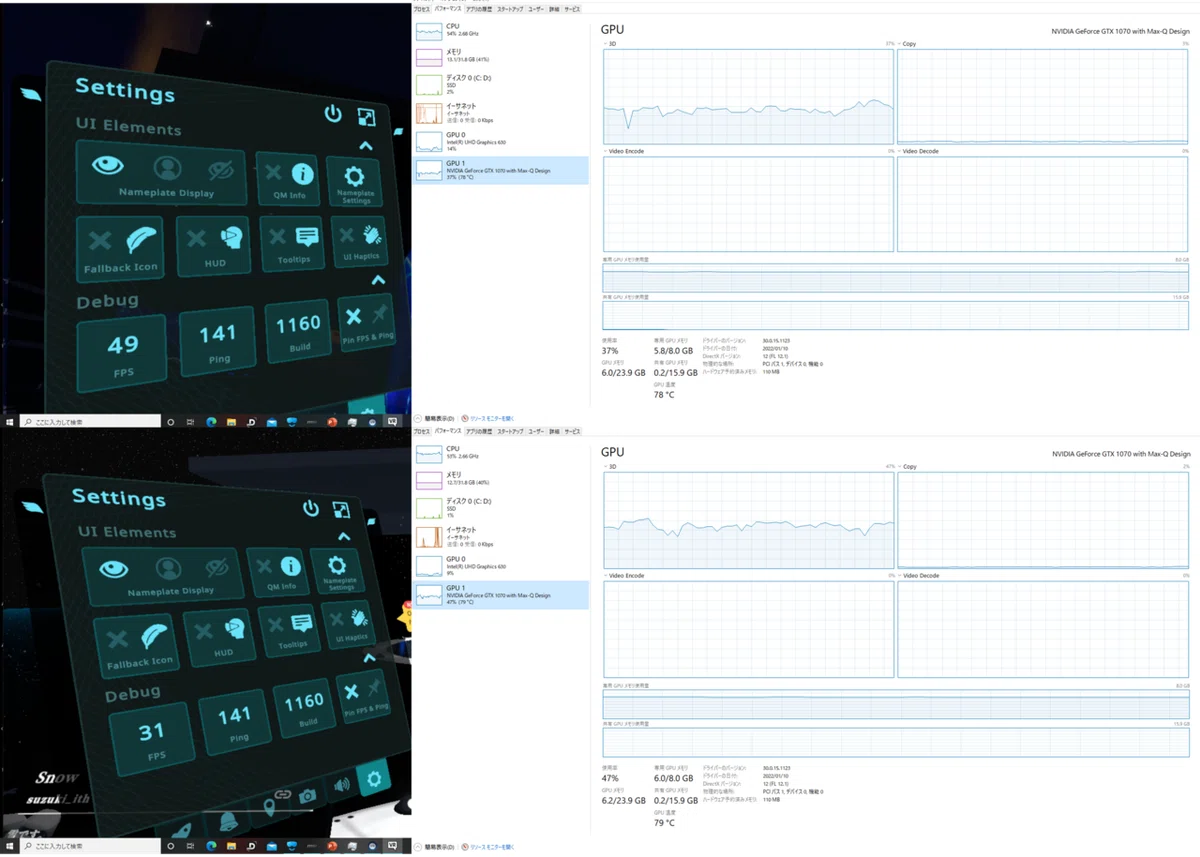Select the hidden nameplates slashed eye in the 49 FPS menu

click(x=221, y=169)
